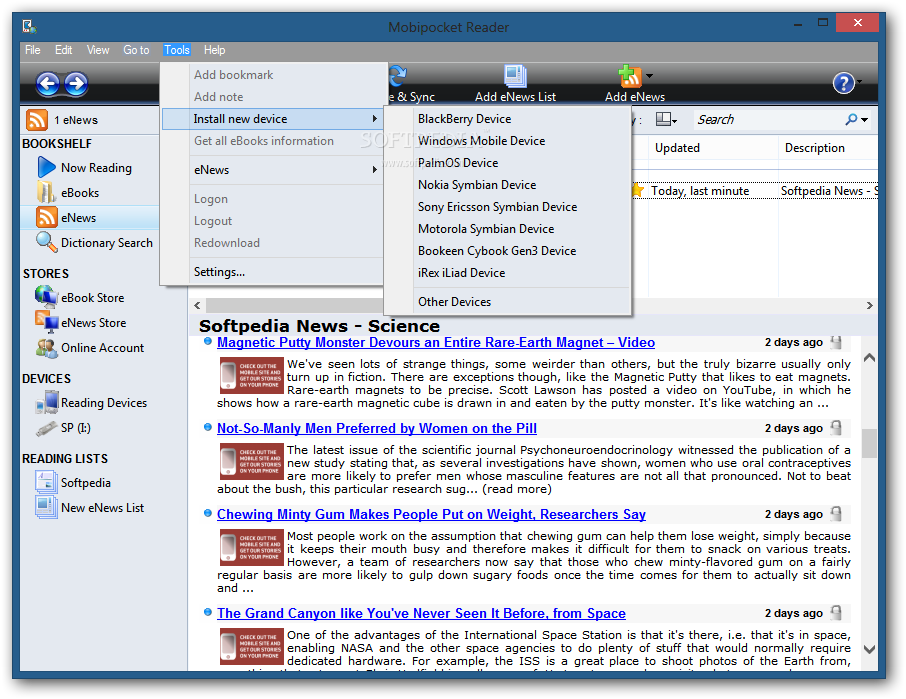Viewport: 906px width, 699px height.
Task: Open Not-So-Manly Men Preferred article link
Action: pyautogui.click(x=377, y=429)
